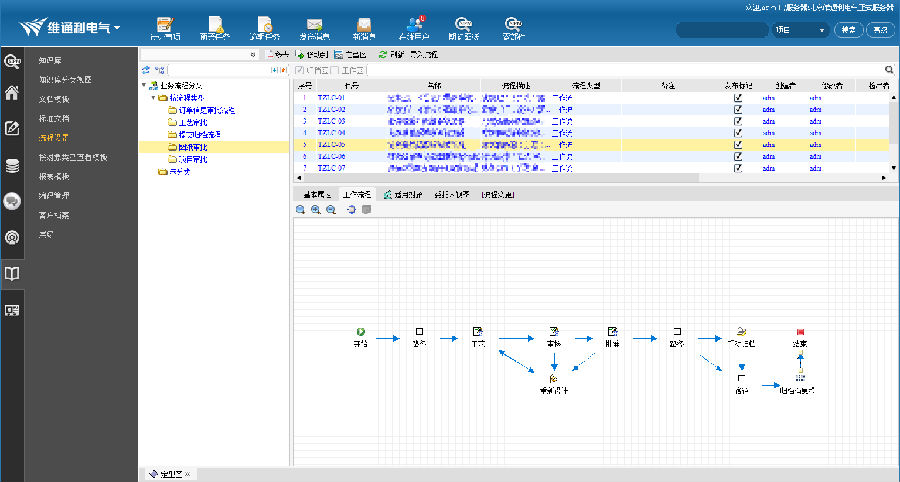Collapse the root node of the process tree

[x=146, y=86]
